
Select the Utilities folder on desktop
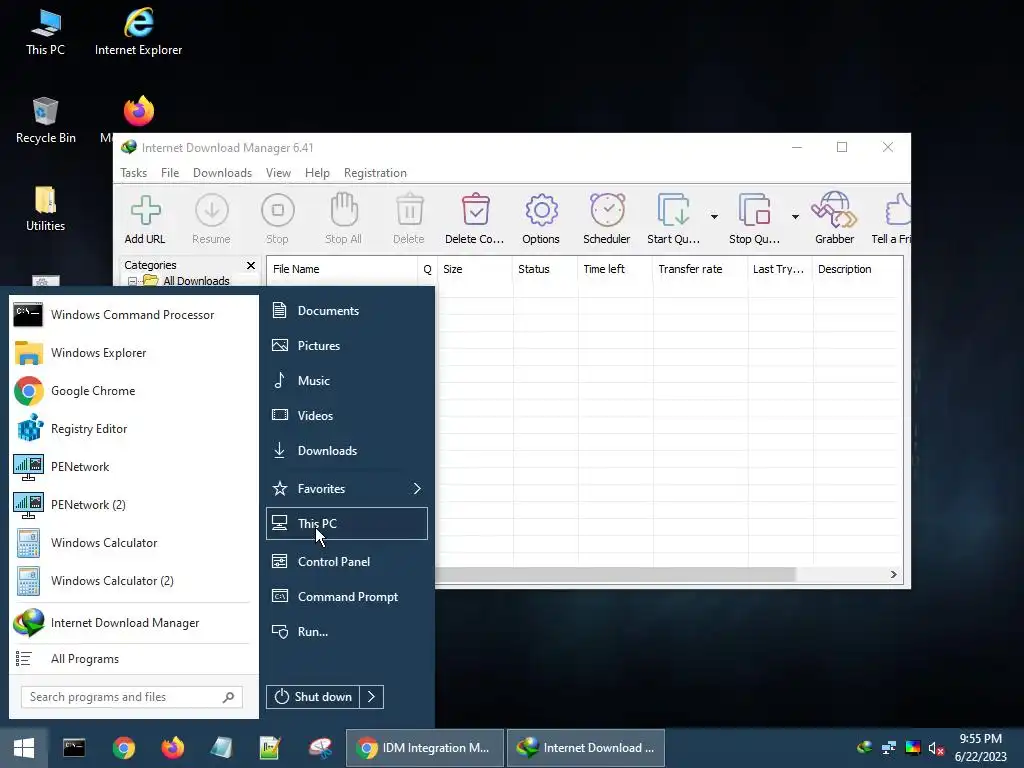click(46, 208)
